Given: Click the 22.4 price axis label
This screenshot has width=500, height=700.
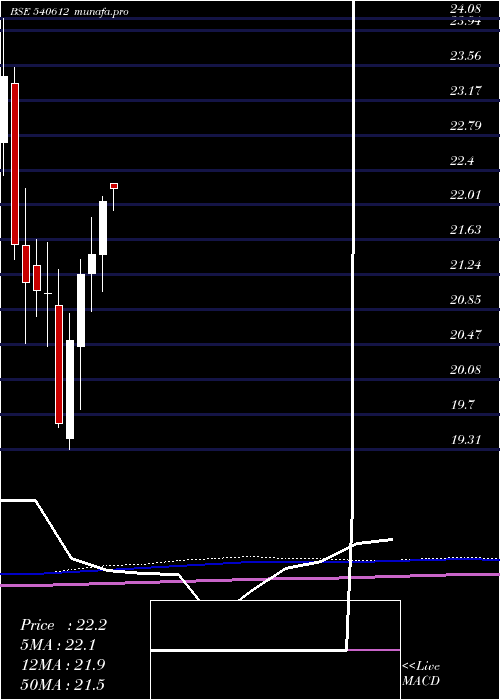Looking at the screenshot, I should [462, 161].
